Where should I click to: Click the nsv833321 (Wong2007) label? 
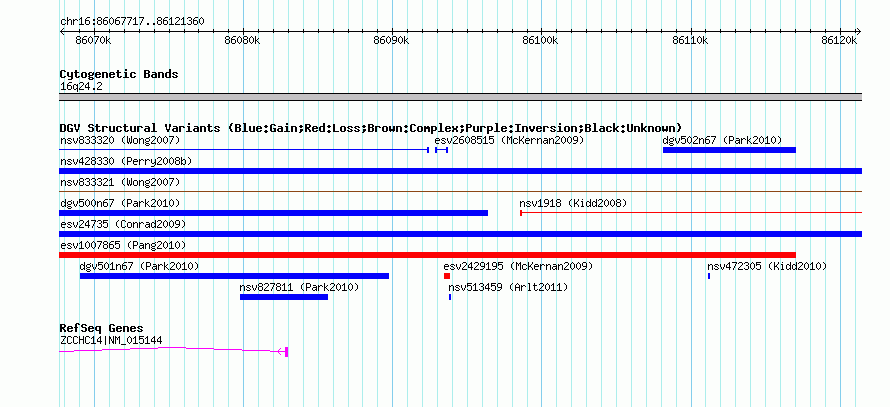[120, 182]
